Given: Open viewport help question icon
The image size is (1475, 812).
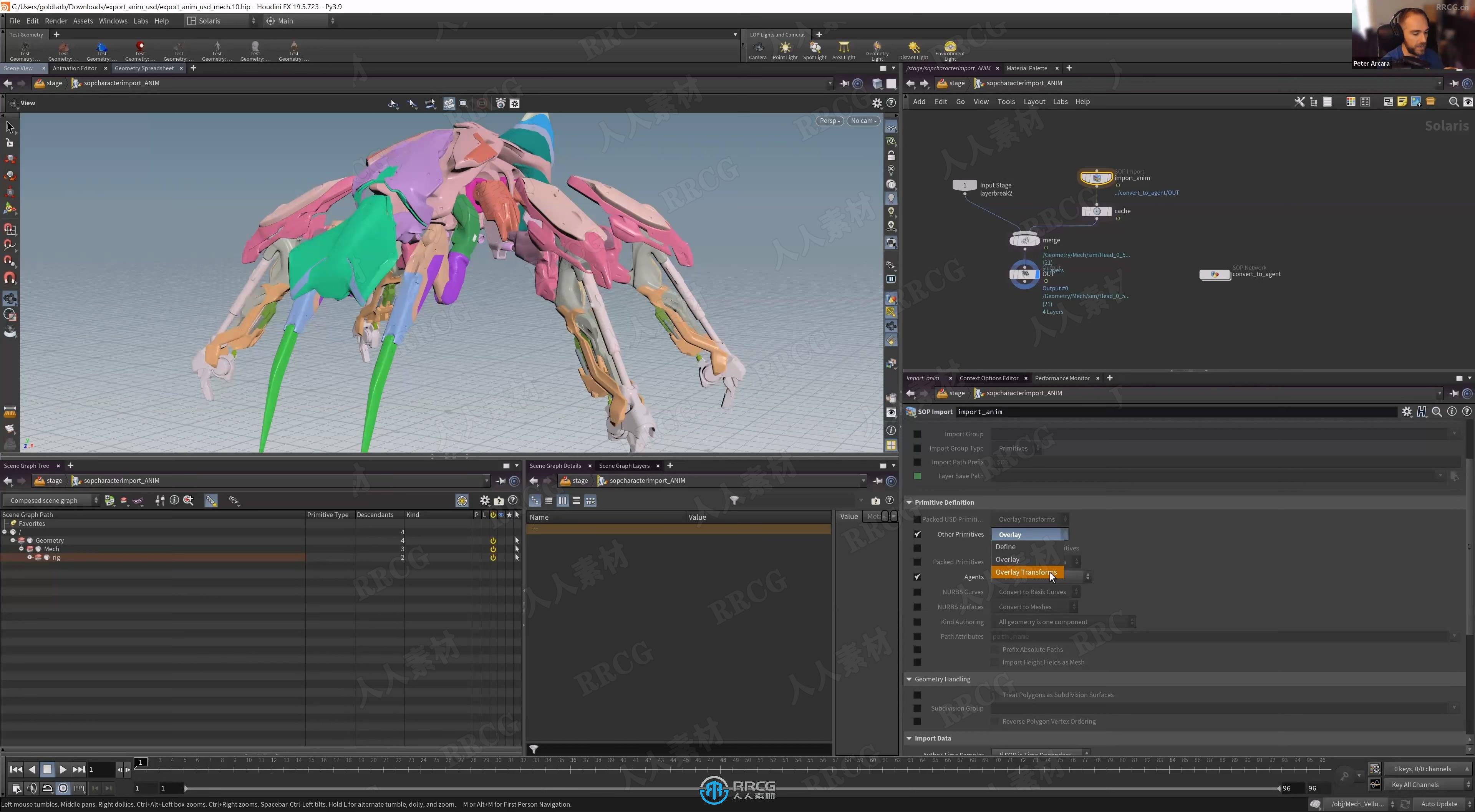Looking at the screenshot, I should 891,103.
